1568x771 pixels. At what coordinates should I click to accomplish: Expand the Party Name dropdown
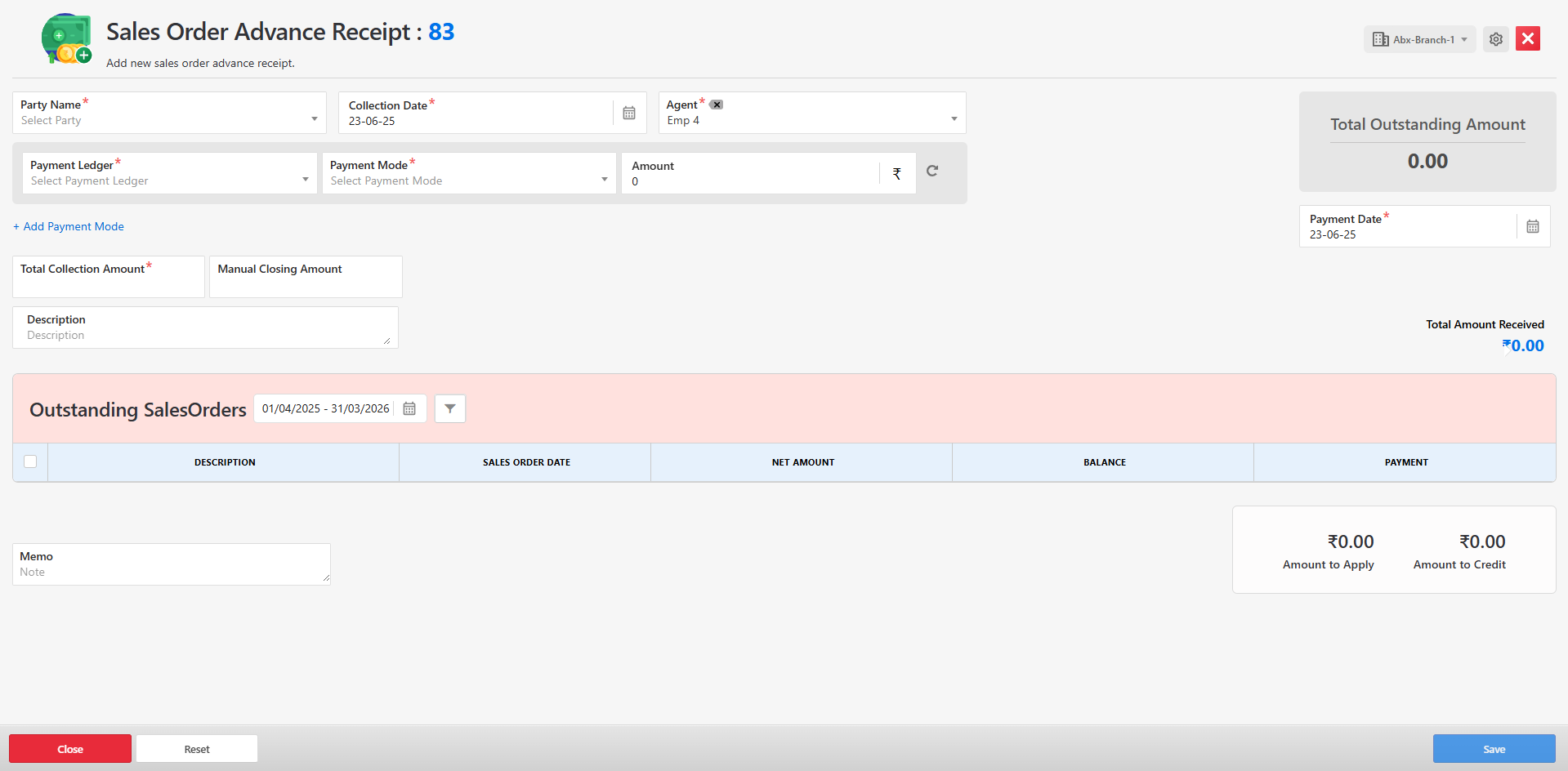pos(314,119)
